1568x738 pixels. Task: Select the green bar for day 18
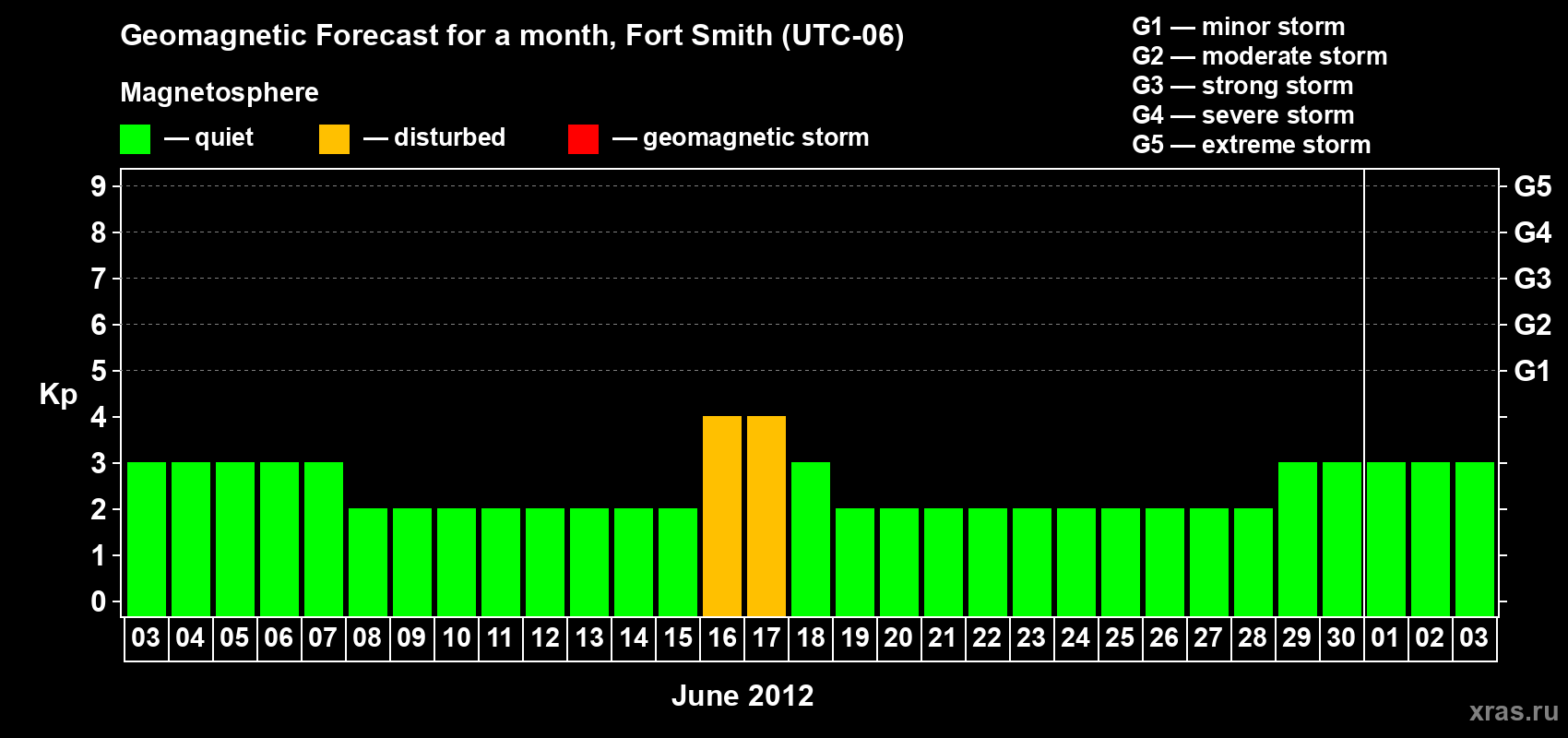[x=811, y=540]
